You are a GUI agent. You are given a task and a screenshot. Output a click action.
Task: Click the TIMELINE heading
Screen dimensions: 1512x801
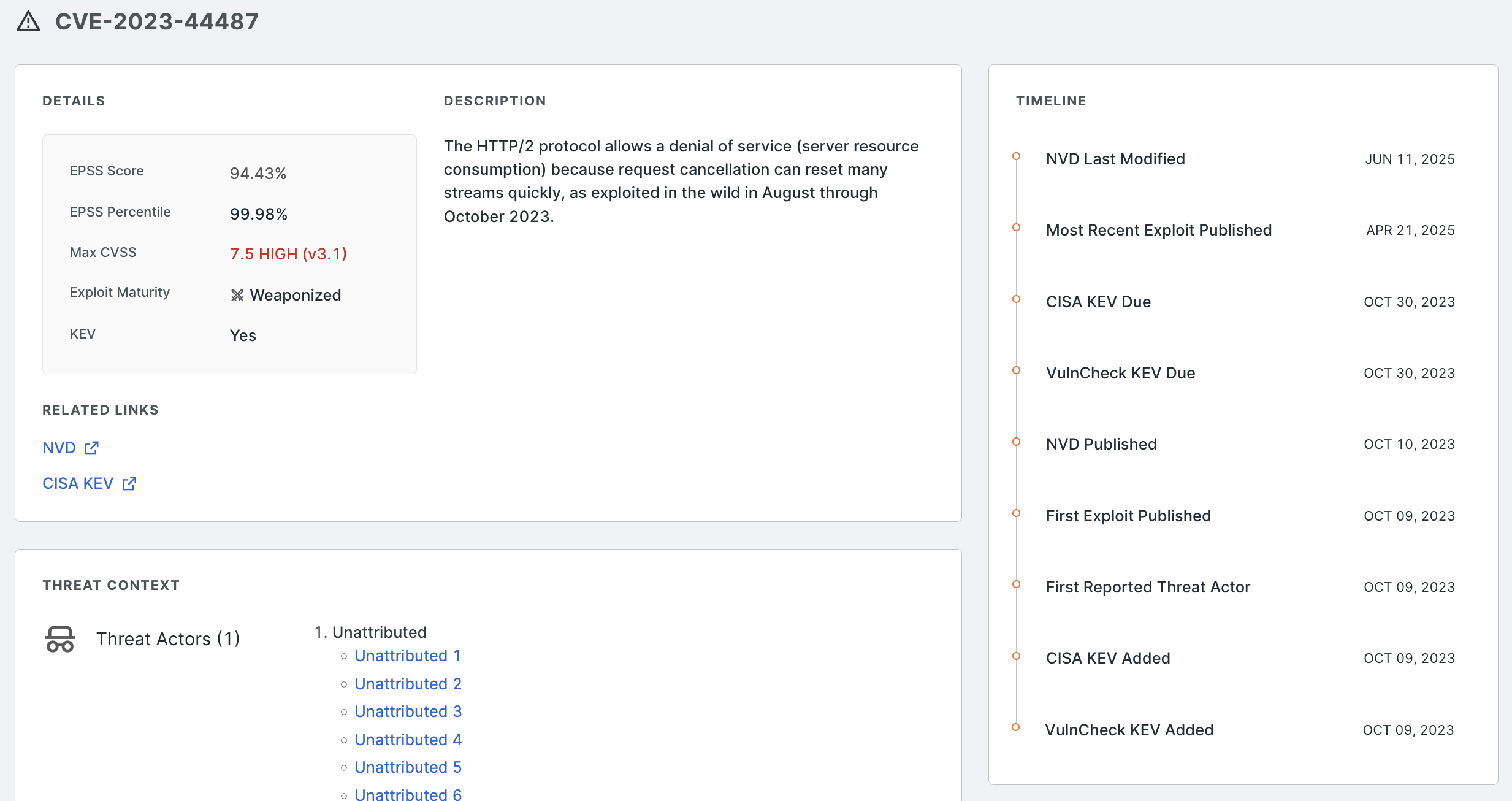pos(1051,101)
